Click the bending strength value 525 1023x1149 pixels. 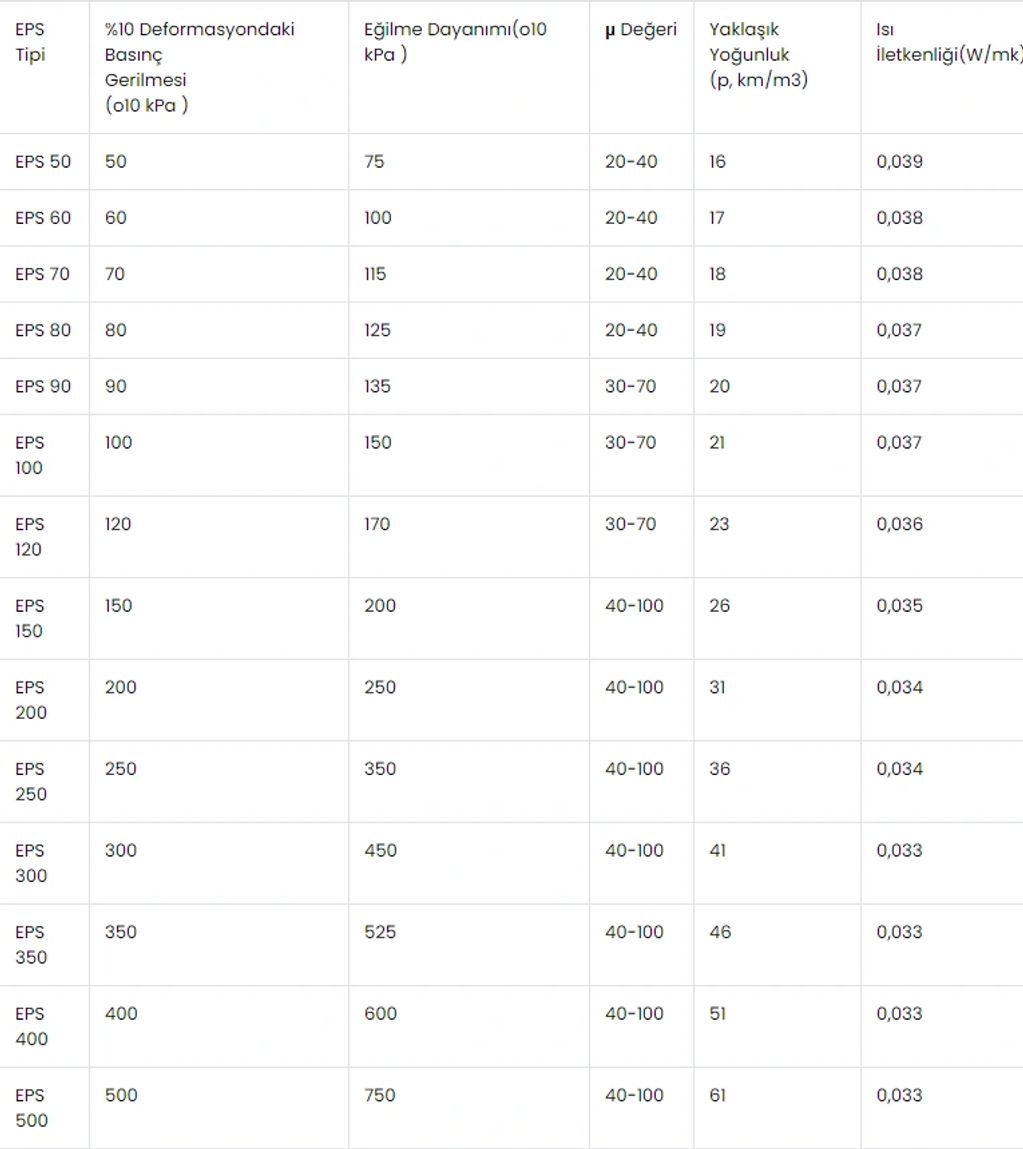pyautogui.click(x=380, y=932)
